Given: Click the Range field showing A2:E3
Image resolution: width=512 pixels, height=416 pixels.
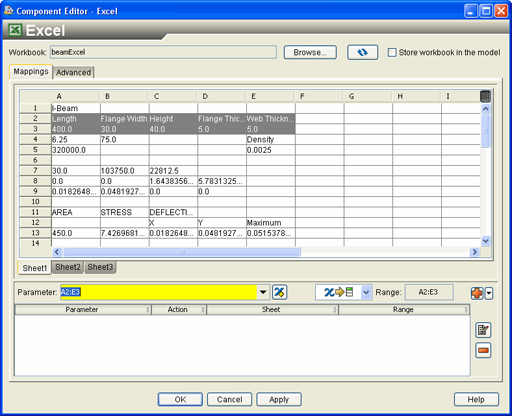Looking at the screenshot, I should (x=429, y=292).
